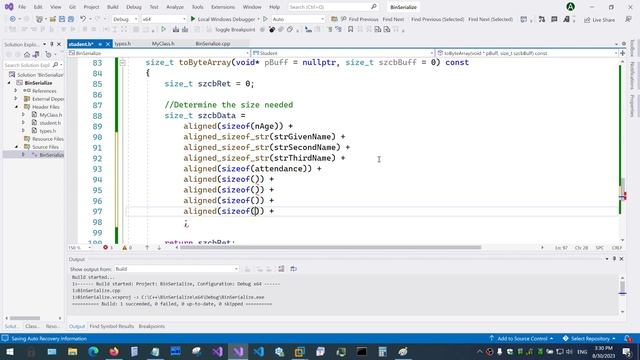Viewport: 640px width, 360px height.
Task: Open the Windows Start menu
Action: [x=10, y=351]
